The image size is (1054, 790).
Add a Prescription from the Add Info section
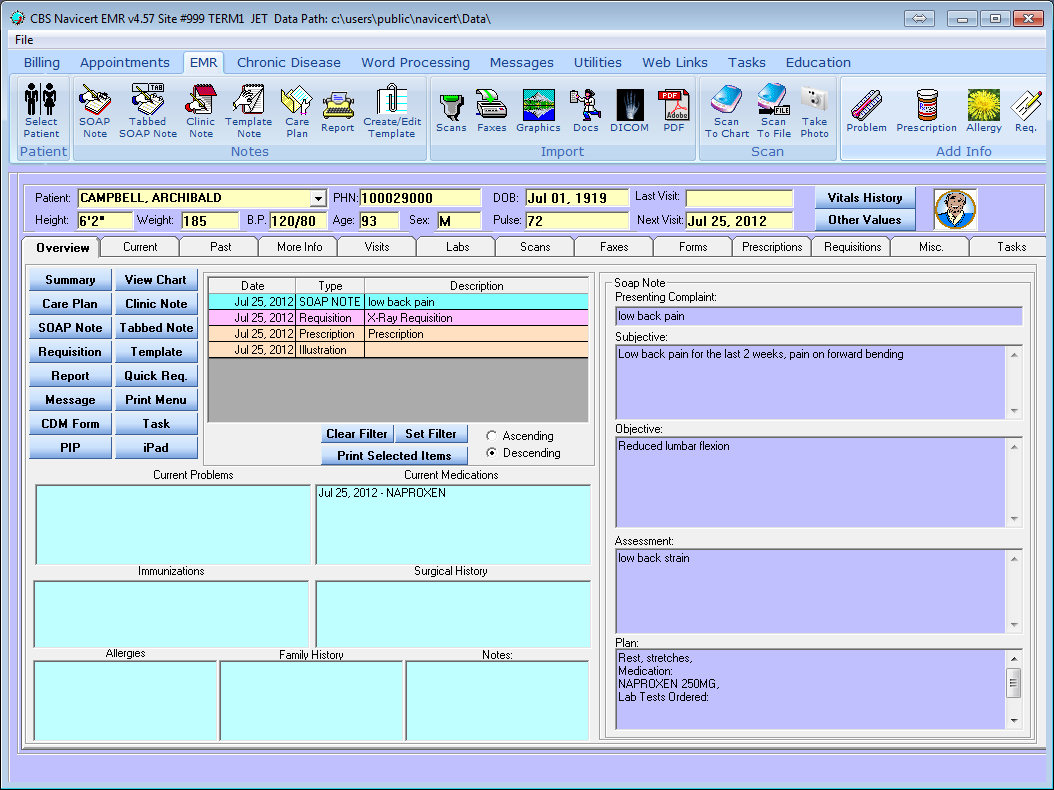click(926, 110)
